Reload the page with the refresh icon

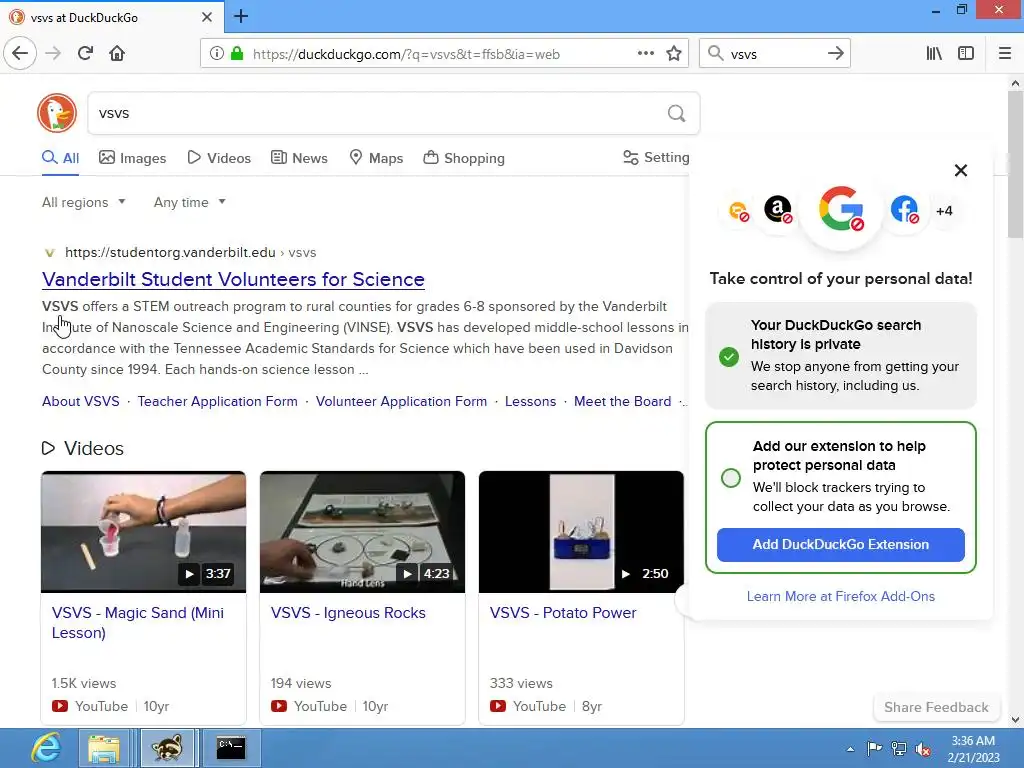(x=85, y=53)
